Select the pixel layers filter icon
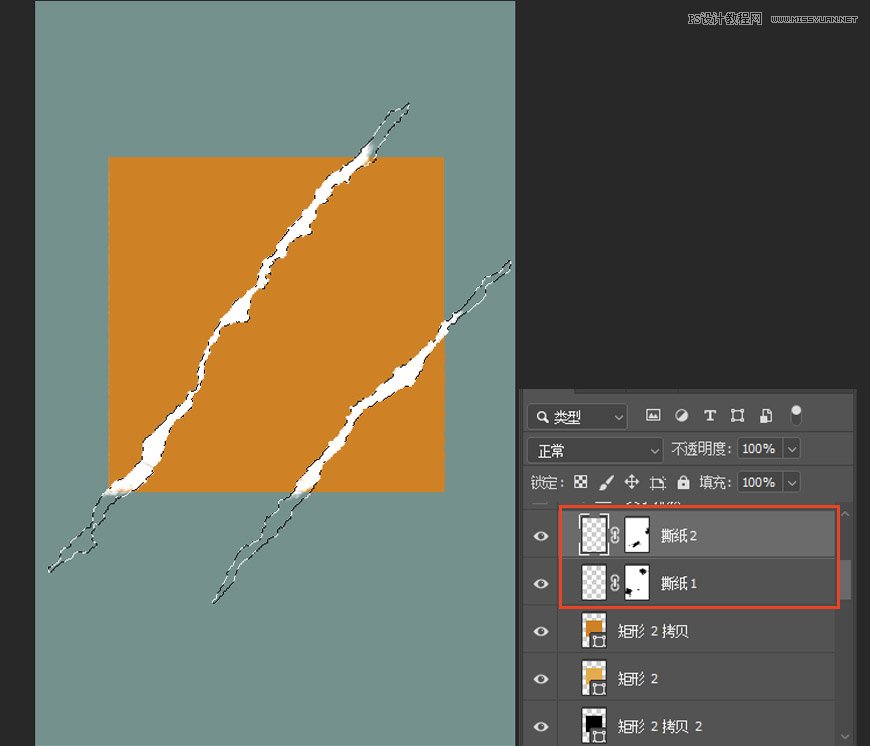 coord(653,415)
